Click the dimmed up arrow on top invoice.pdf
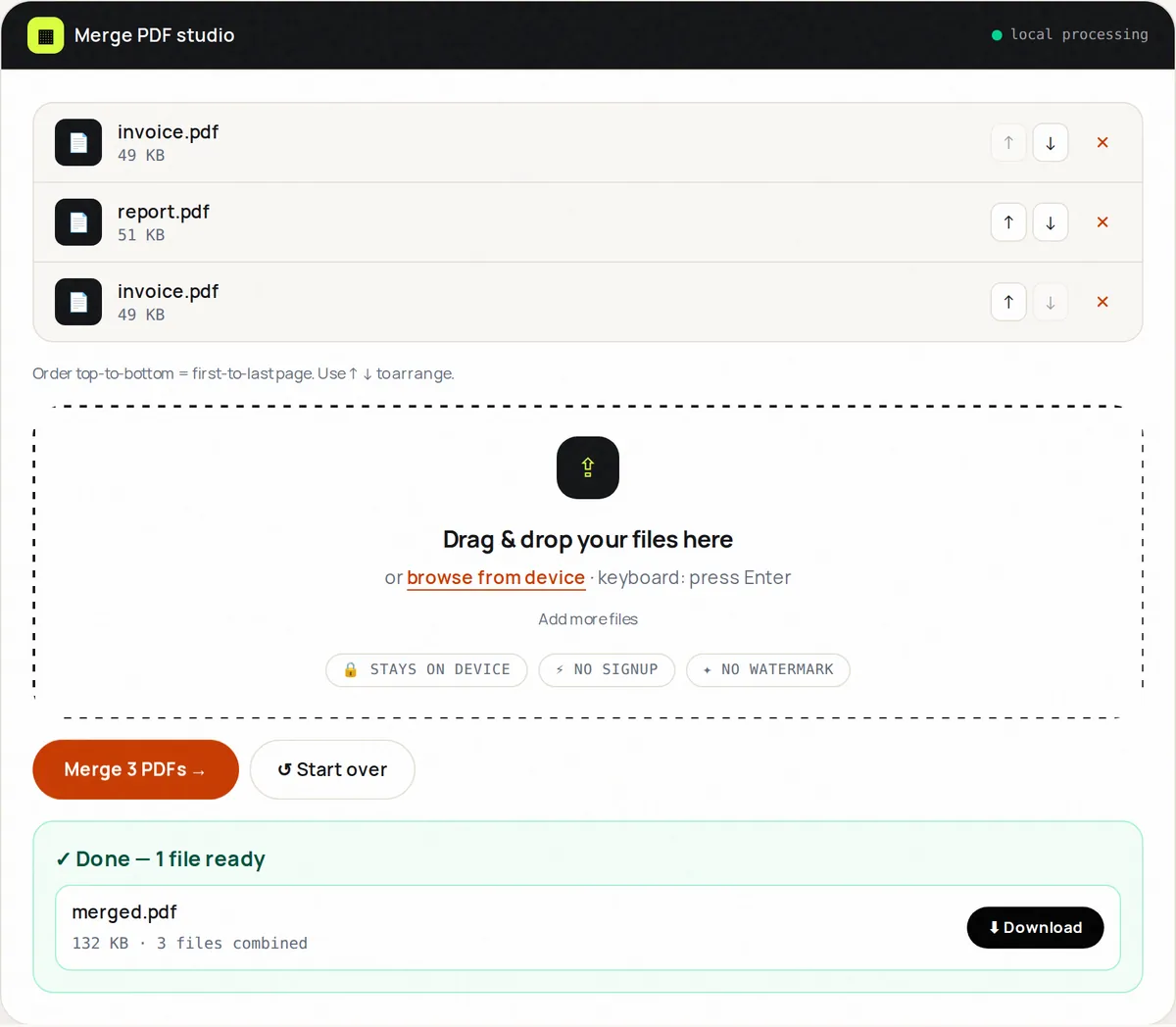 point(1008,143)
